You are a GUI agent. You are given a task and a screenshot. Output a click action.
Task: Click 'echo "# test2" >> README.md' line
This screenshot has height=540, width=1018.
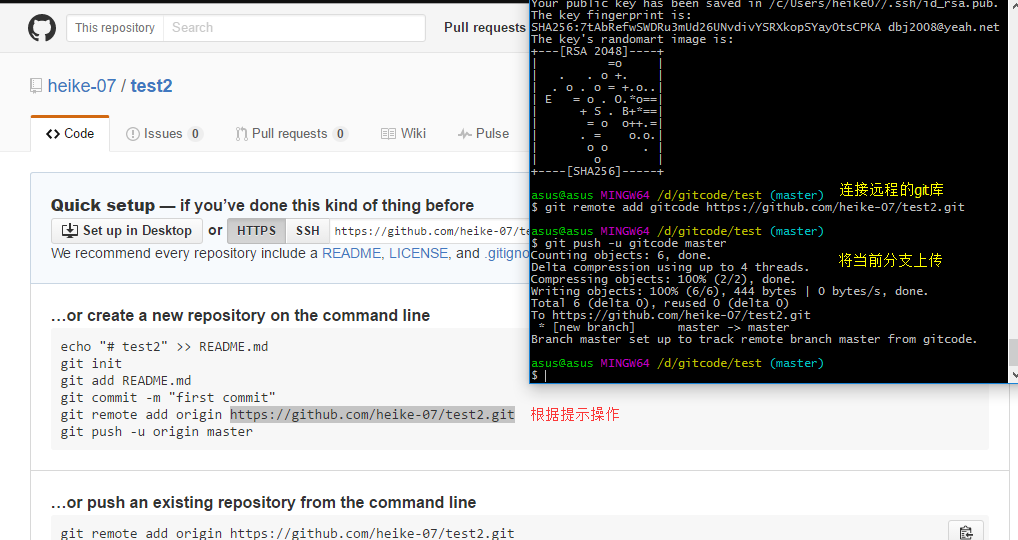164,347
